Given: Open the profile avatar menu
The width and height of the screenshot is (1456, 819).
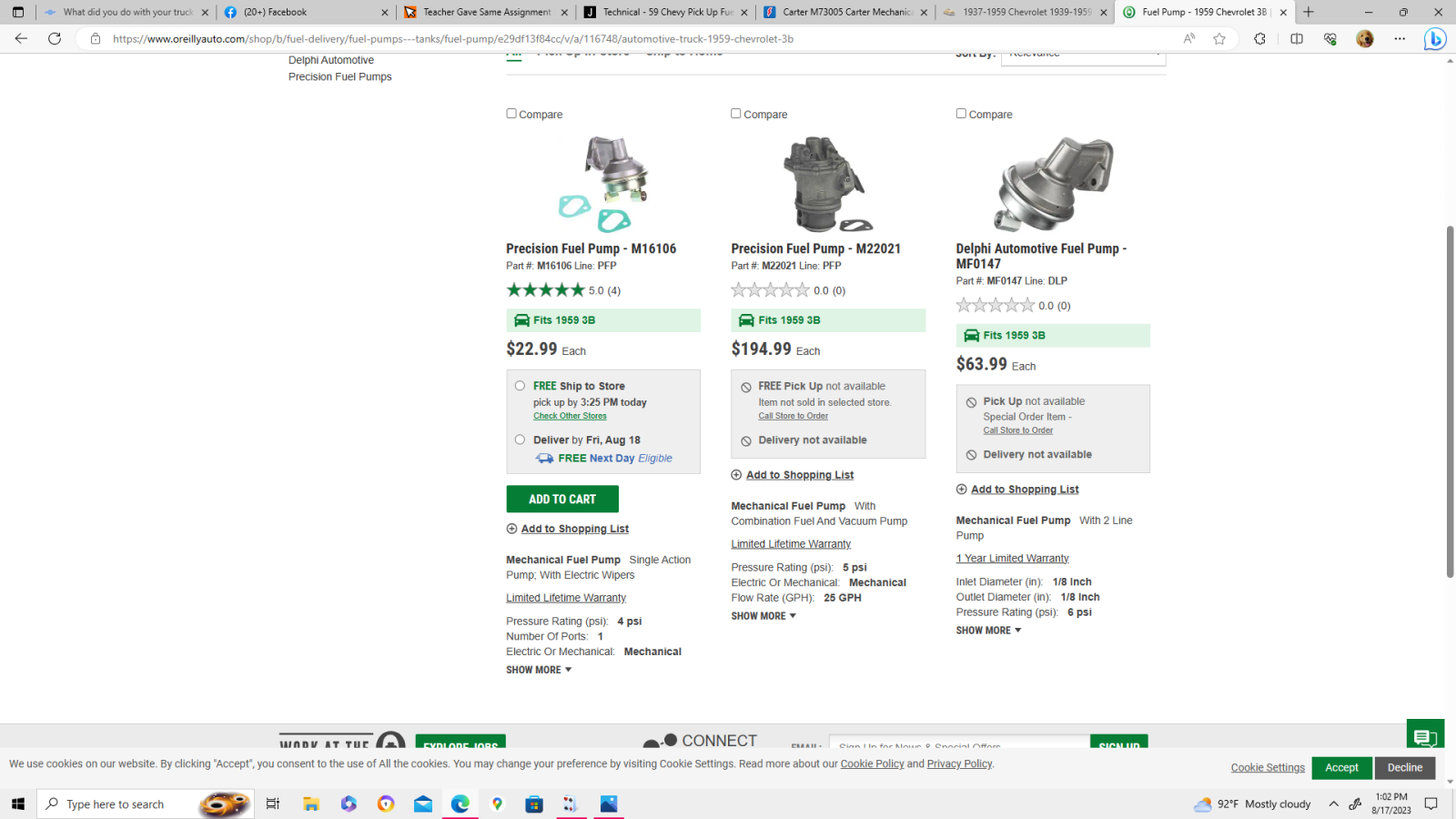Looking at the screenshot, I should pyautogui.click(x=1365, y=38).
